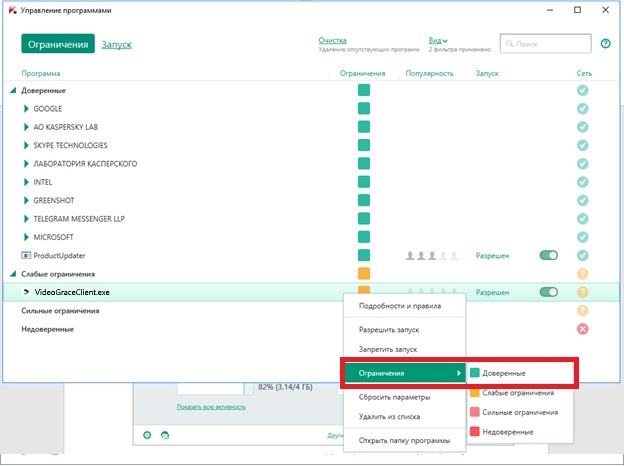
Task: Open settings gear in background window
Action: 147,435
